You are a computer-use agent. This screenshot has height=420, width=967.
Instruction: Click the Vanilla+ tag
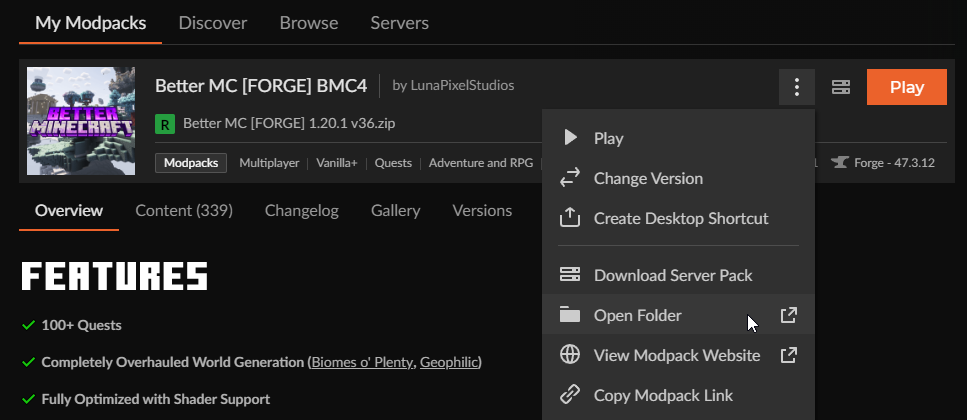click(337, 163)
